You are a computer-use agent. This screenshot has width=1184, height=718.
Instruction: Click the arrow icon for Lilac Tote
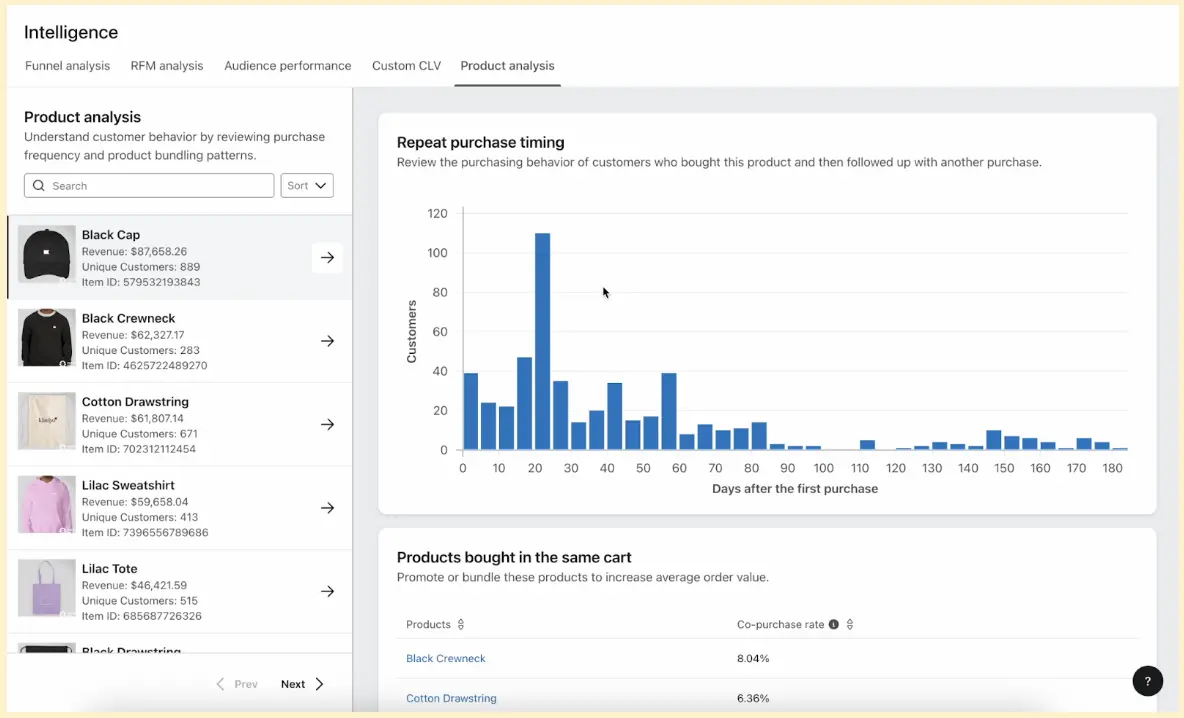(x=327, y=591)
